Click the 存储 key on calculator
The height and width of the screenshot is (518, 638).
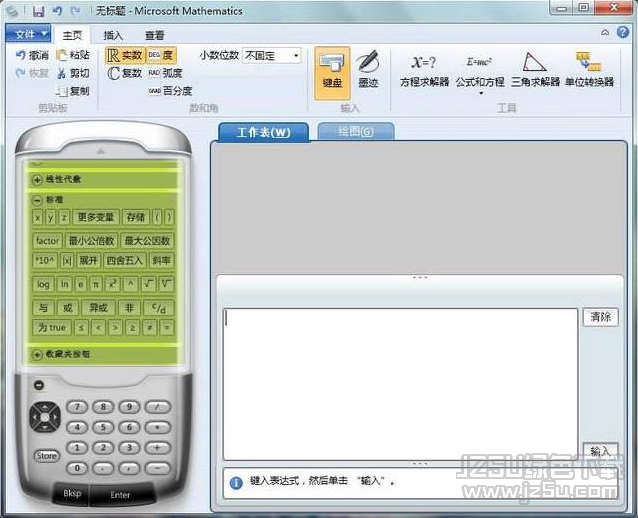point(135,217)
